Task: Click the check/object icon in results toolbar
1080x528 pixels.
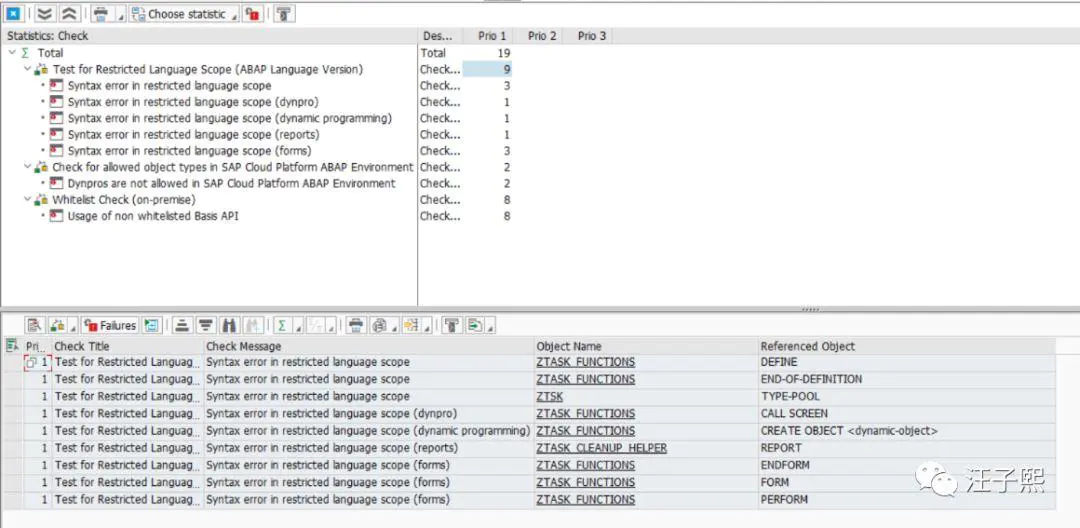Action: coord(56,325)
